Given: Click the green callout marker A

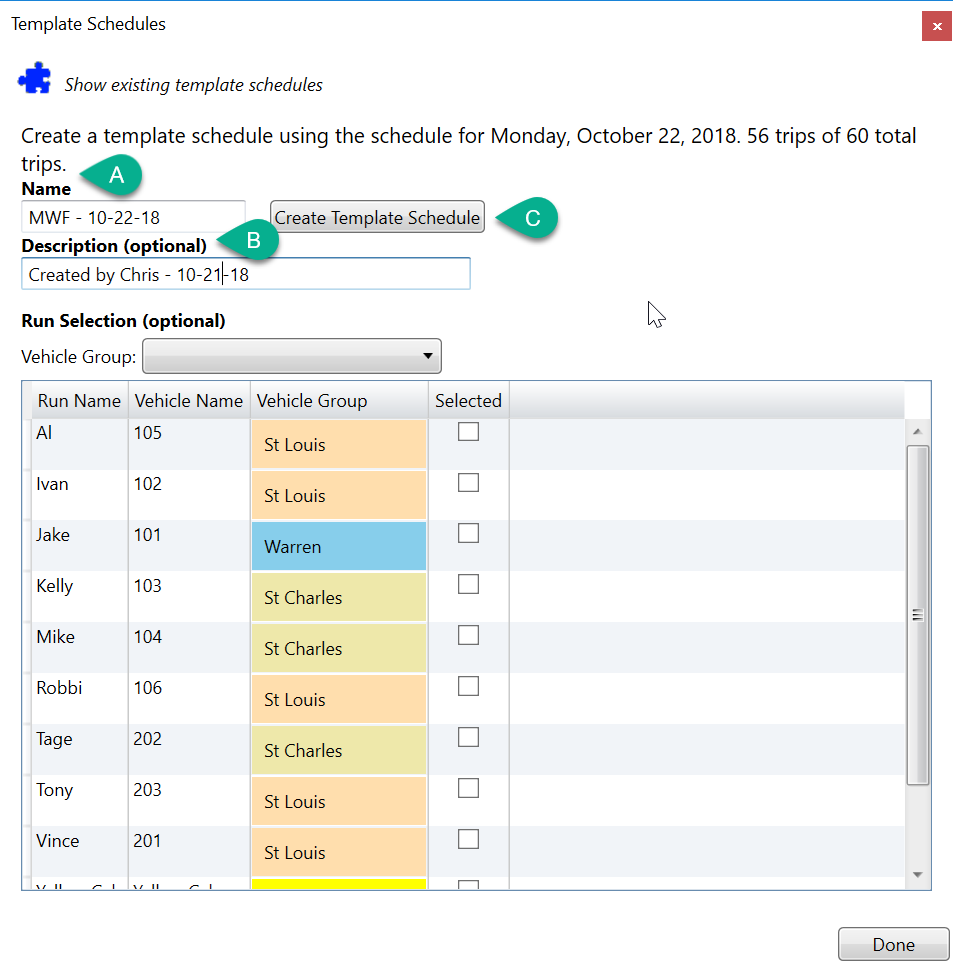Looking at the screenshot, I should tap(115, 175).
